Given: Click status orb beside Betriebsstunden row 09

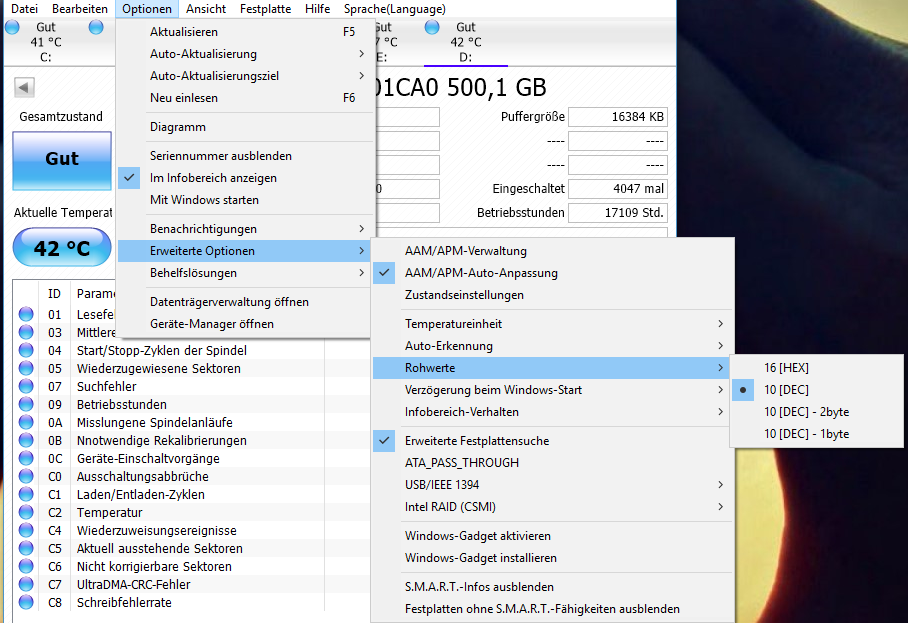Looking at the screenshot, I should [26, 404].
